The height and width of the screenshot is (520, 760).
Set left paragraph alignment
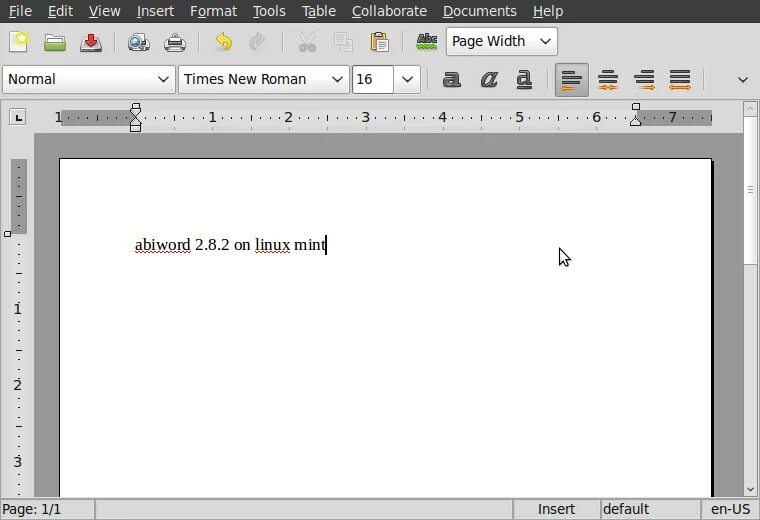(571, 80)
